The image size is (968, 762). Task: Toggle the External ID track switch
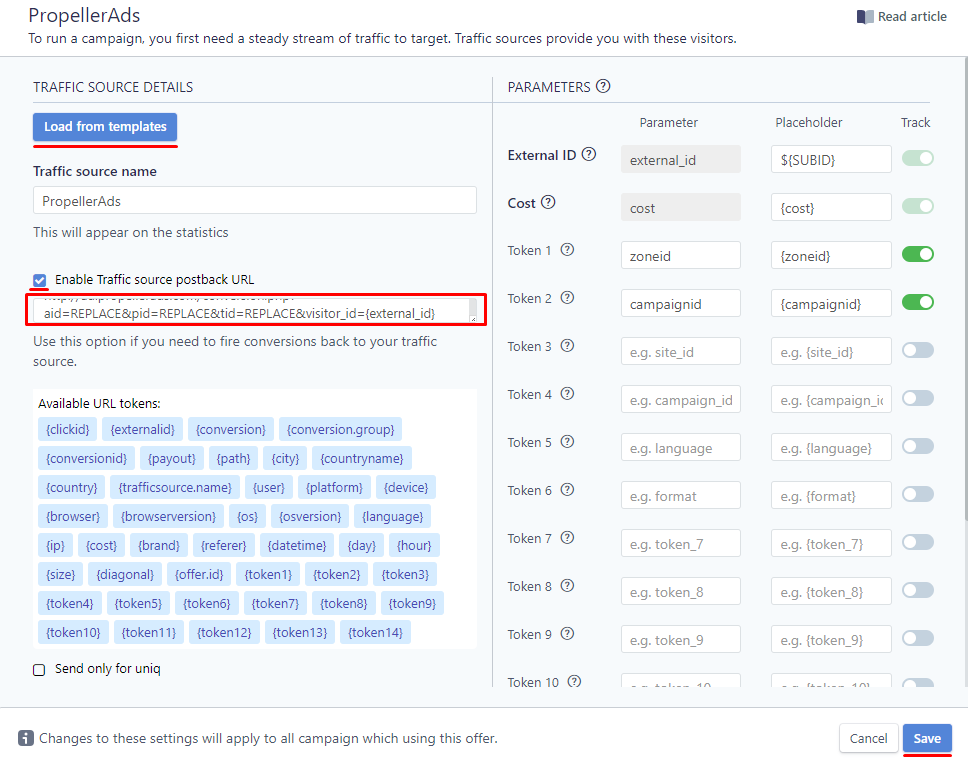917,158
